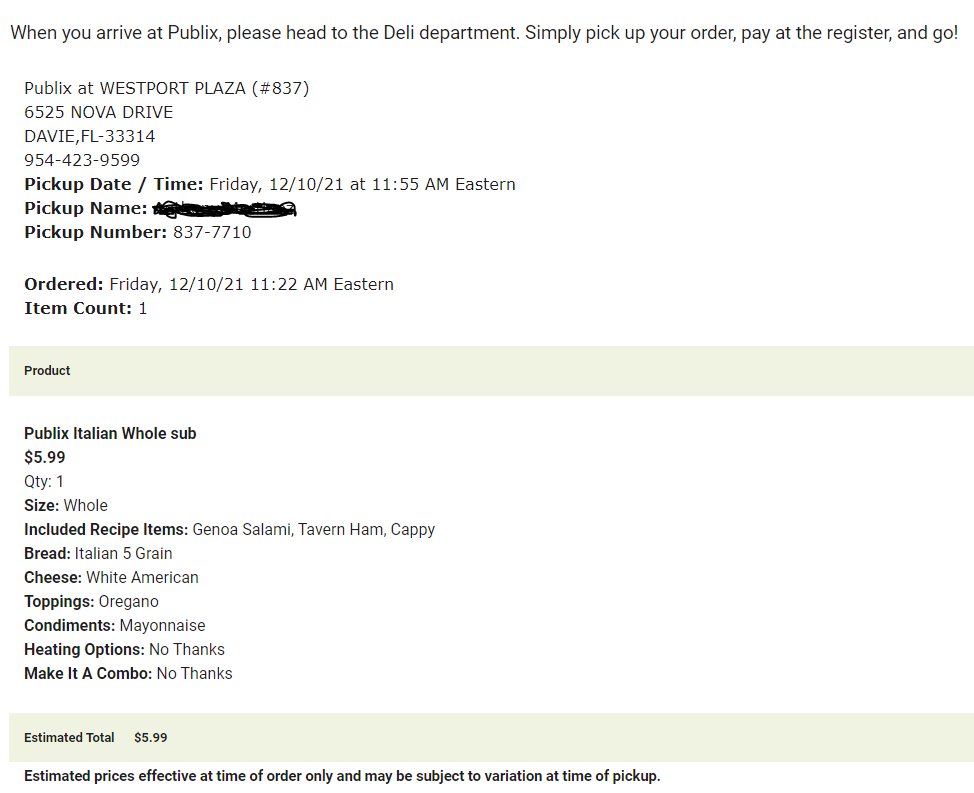
Task: Click the Make It A Combo line
Action: tap(129, 674)
